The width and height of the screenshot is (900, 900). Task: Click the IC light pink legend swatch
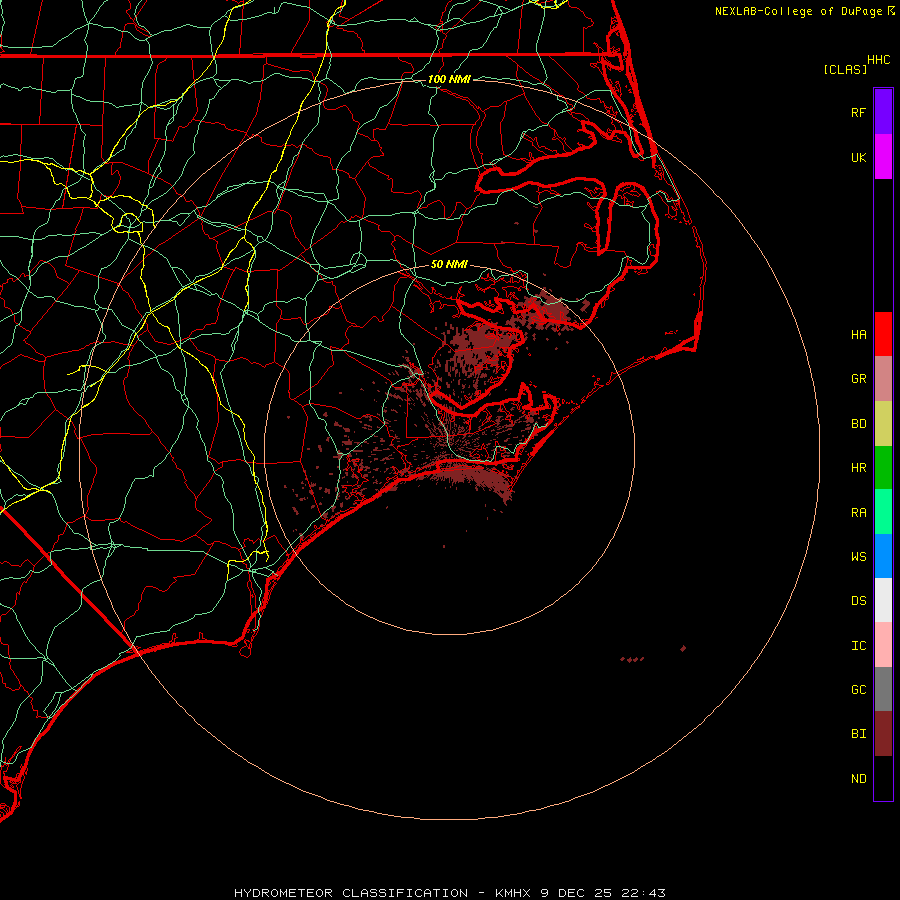(x=883, y=645)
